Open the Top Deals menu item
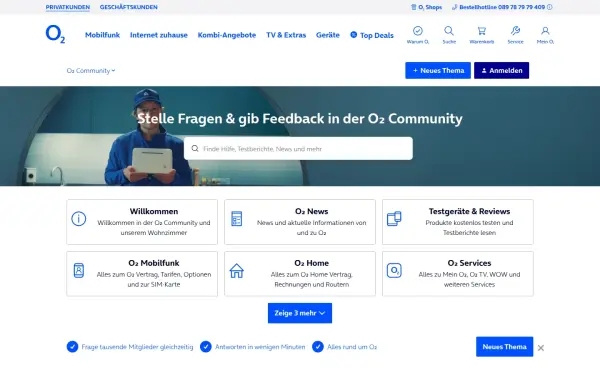600x375 pixels. (372, 35)
